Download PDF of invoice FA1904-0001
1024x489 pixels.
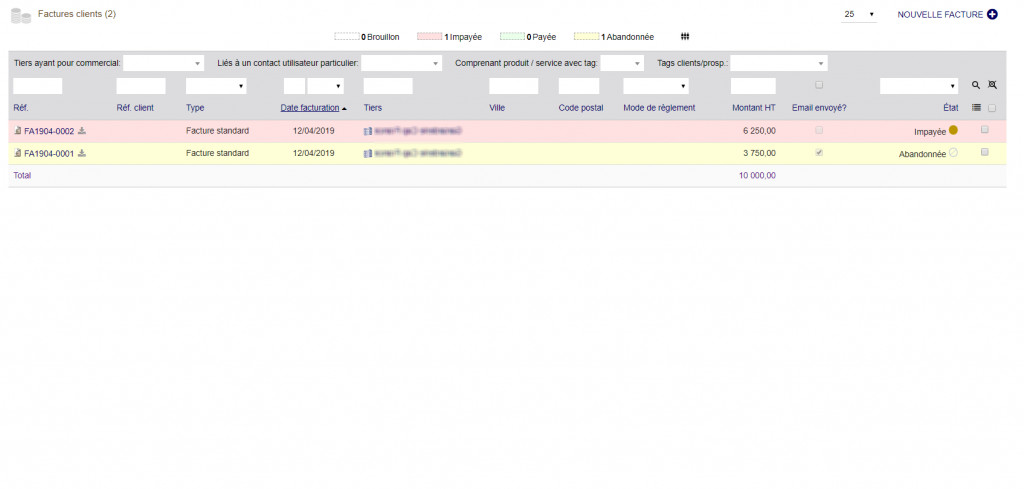coord(82,153)
